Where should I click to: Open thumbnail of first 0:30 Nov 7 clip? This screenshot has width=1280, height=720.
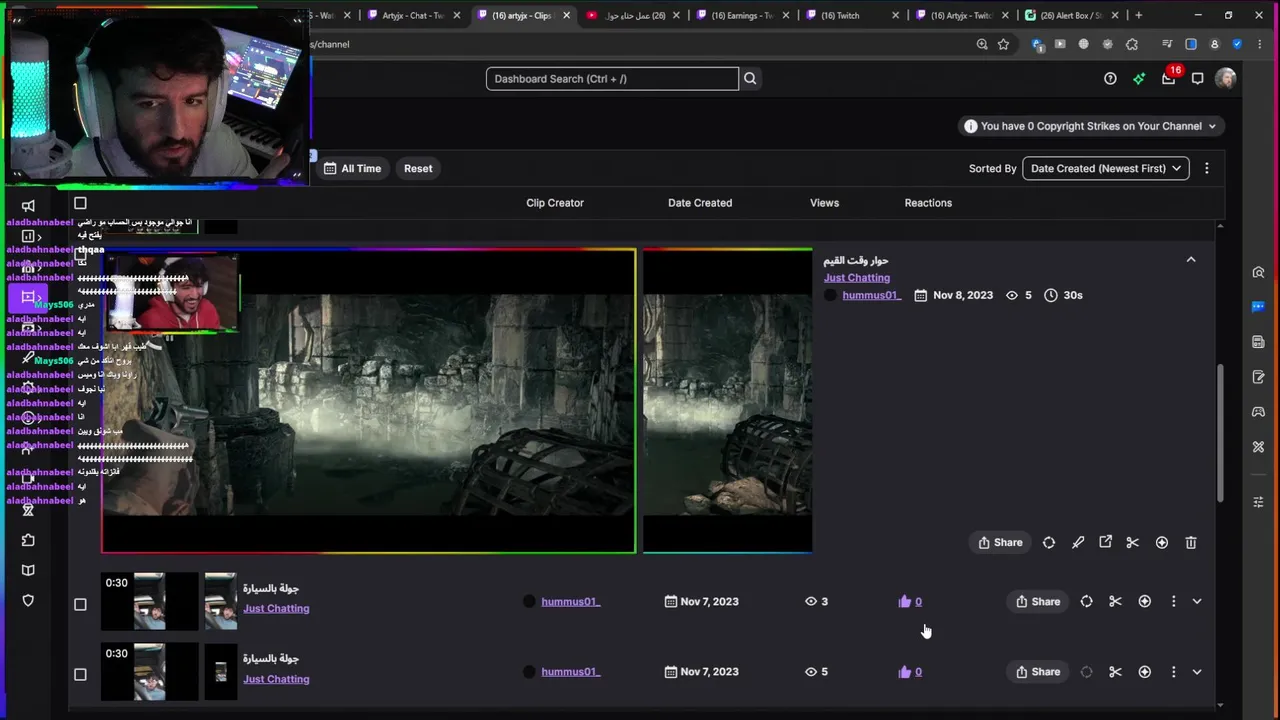pos(150,601)
